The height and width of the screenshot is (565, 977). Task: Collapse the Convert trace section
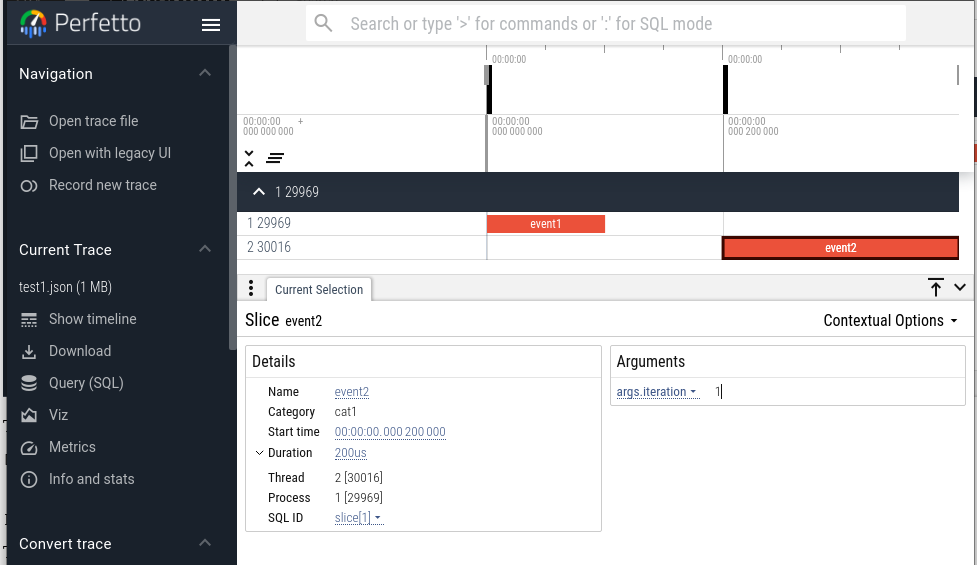tap(205, 543)
